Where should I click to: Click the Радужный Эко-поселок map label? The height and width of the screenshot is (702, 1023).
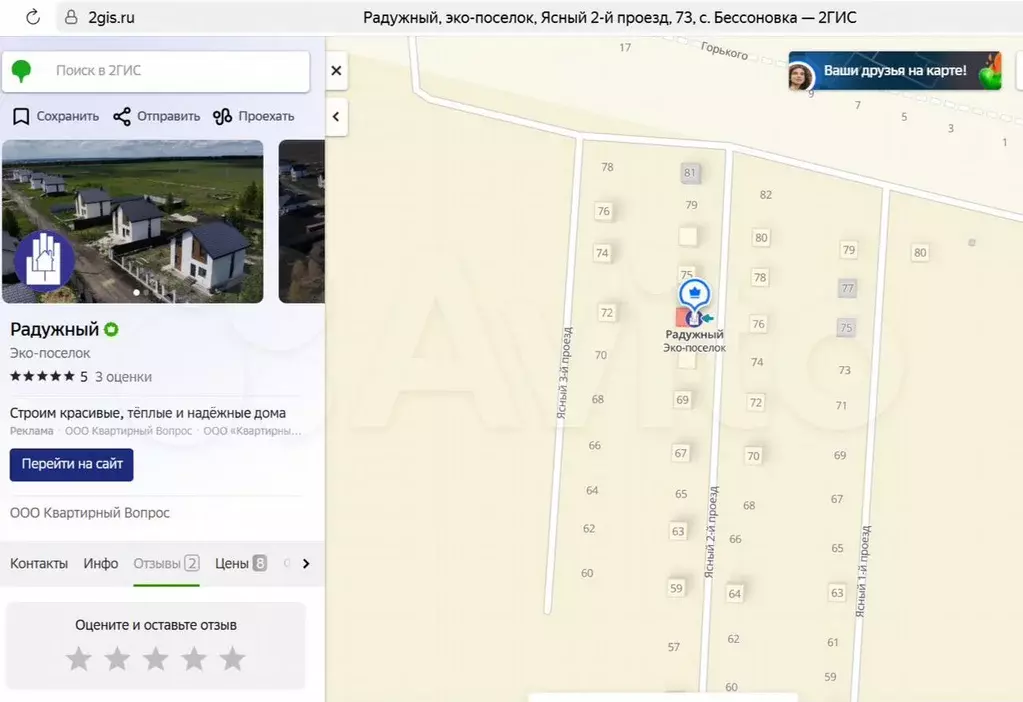(694, 341)
